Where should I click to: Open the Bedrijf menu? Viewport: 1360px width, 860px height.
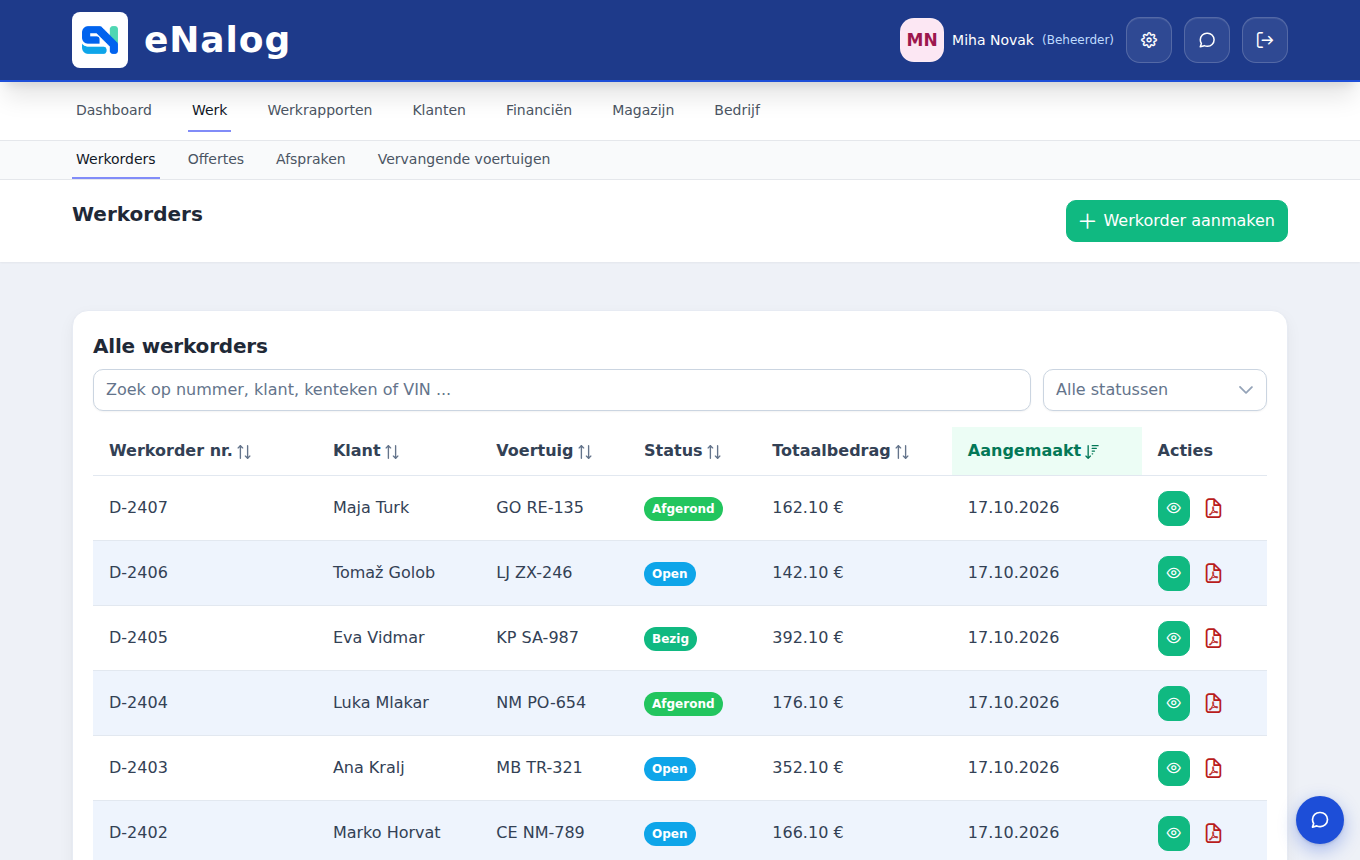[x=737, y=110]
